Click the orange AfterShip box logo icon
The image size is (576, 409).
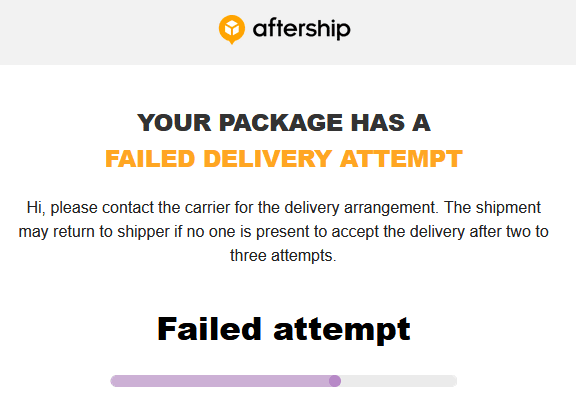tap(232, 29)
